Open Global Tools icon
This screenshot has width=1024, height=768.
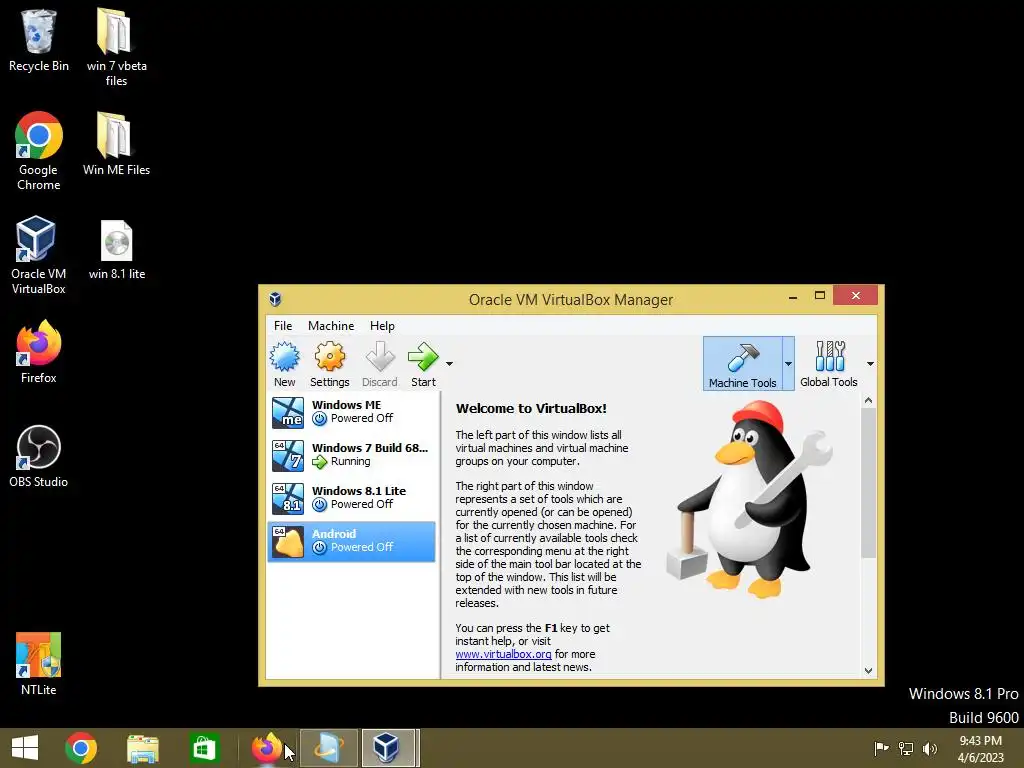coord(829,364)
